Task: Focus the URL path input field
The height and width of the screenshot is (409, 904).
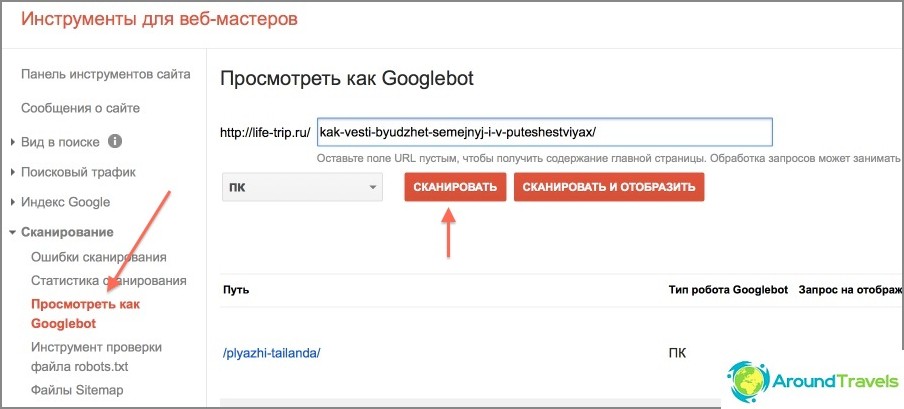Action: [545, 133]
